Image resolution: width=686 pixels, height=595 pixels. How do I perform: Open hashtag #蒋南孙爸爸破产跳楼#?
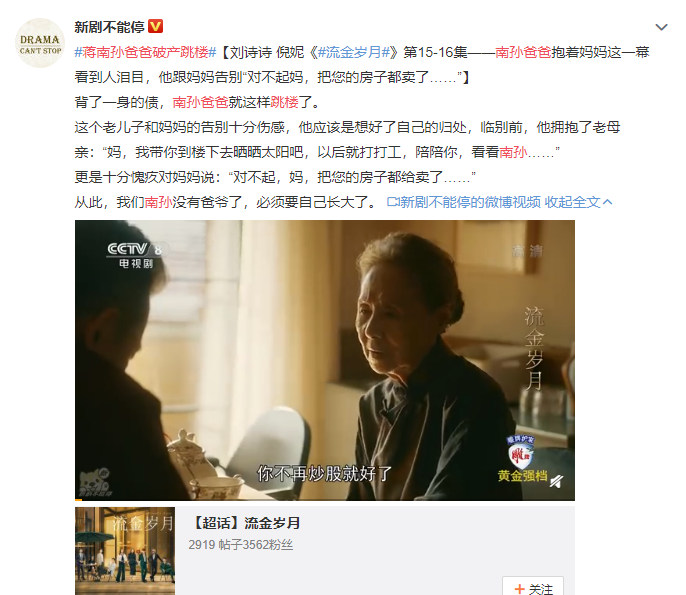[x=145, y=52]
